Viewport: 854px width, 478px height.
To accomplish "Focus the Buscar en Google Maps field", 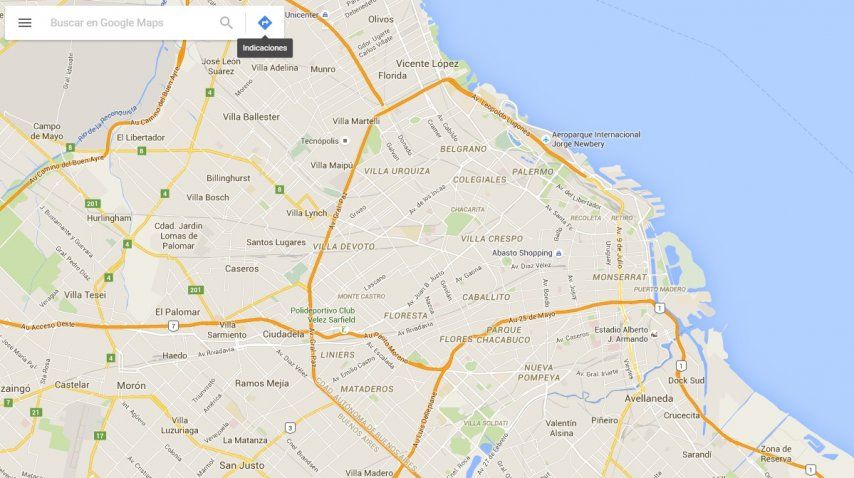I will pos(131,23).
